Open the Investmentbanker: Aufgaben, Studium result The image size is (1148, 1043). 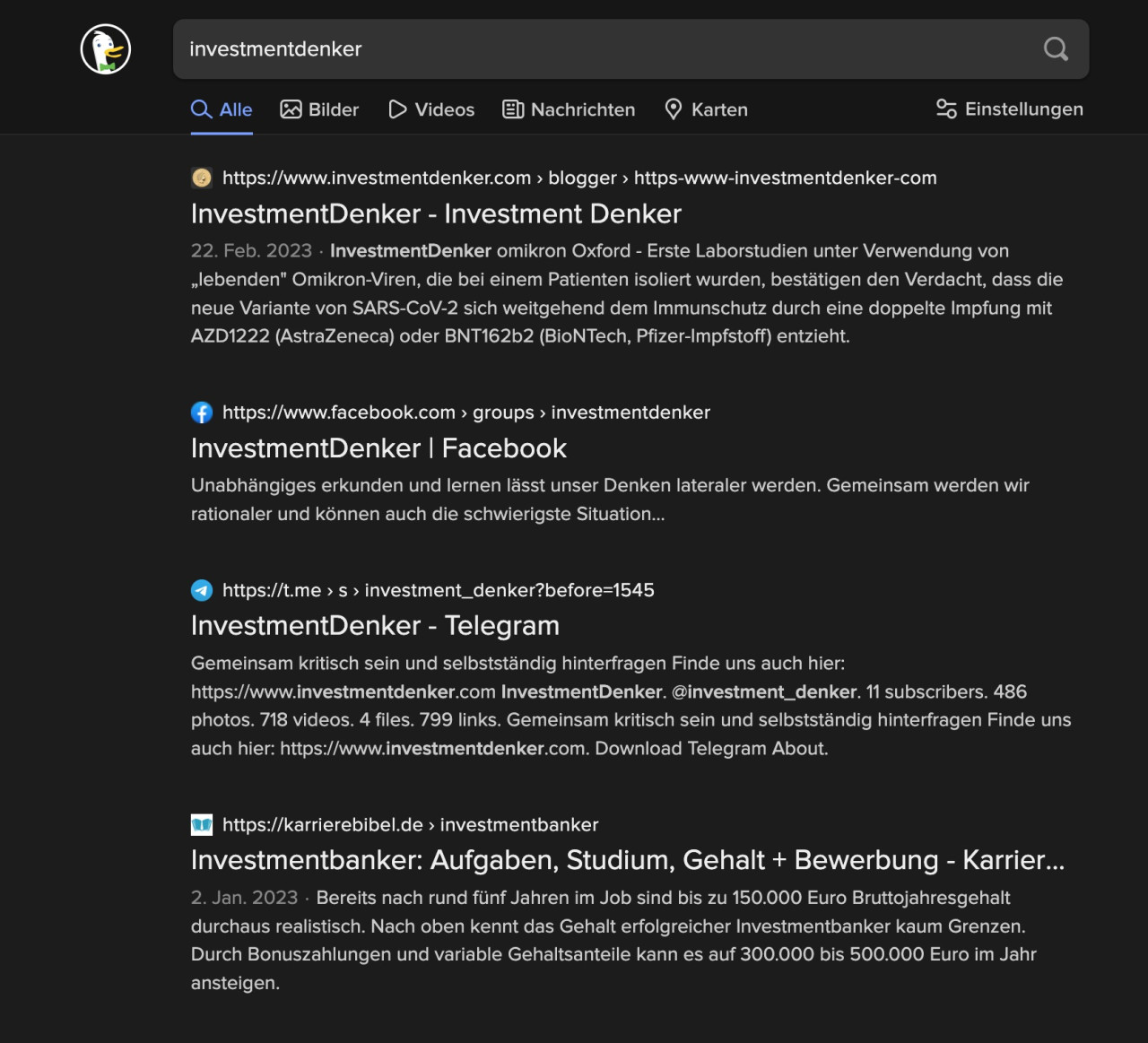click(x=627, y=860)
